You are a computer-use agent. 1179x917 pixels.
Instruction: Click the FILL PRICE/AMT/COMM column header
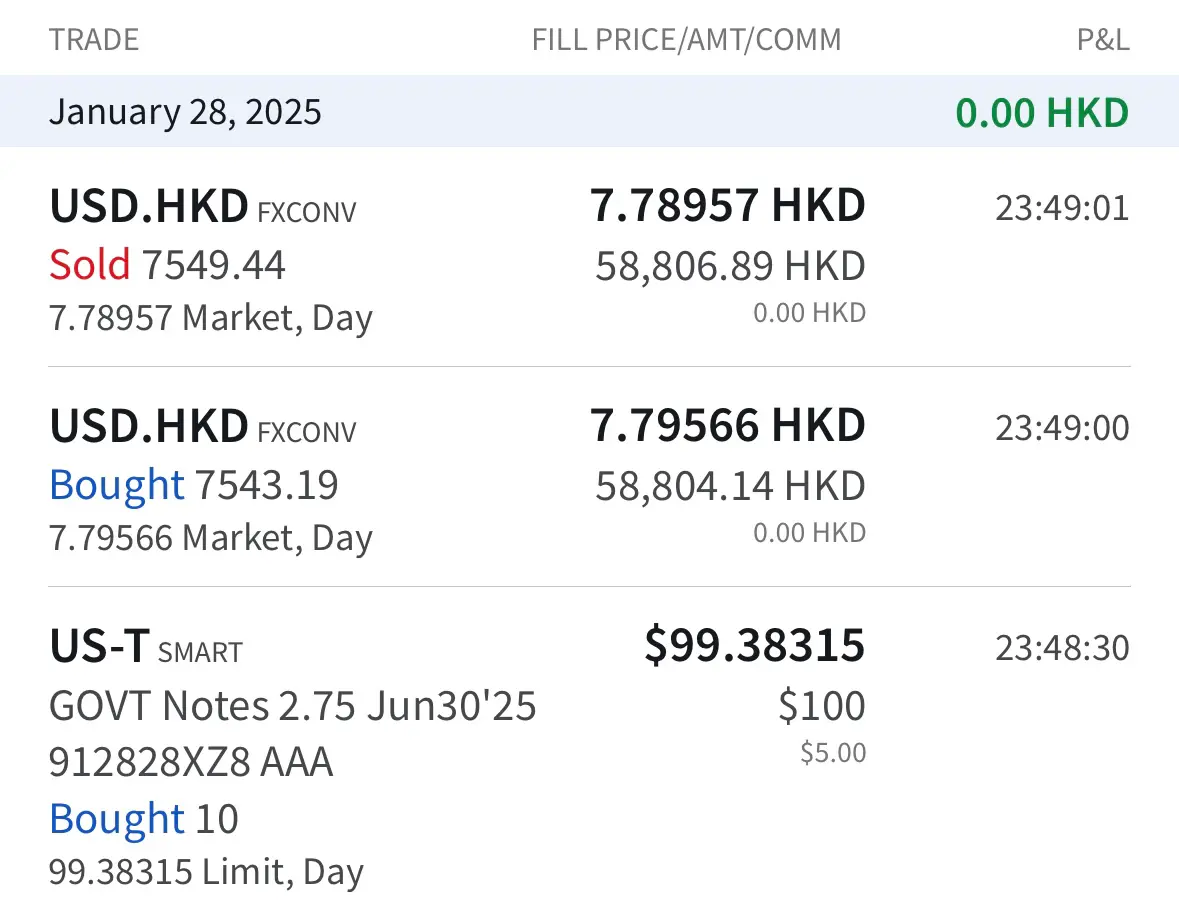(686, 40)
